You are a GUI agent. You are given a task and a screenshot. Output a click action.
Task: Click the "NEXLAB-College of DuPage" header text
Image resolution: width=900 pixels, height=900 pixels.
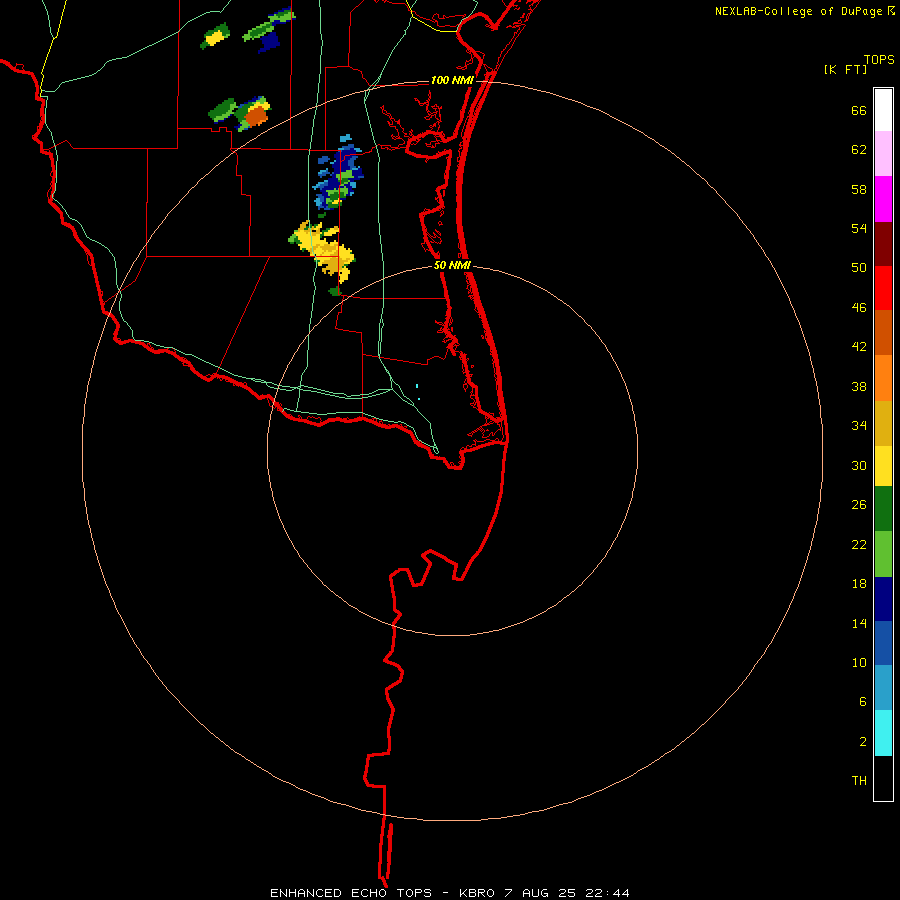tap(798, 11)
